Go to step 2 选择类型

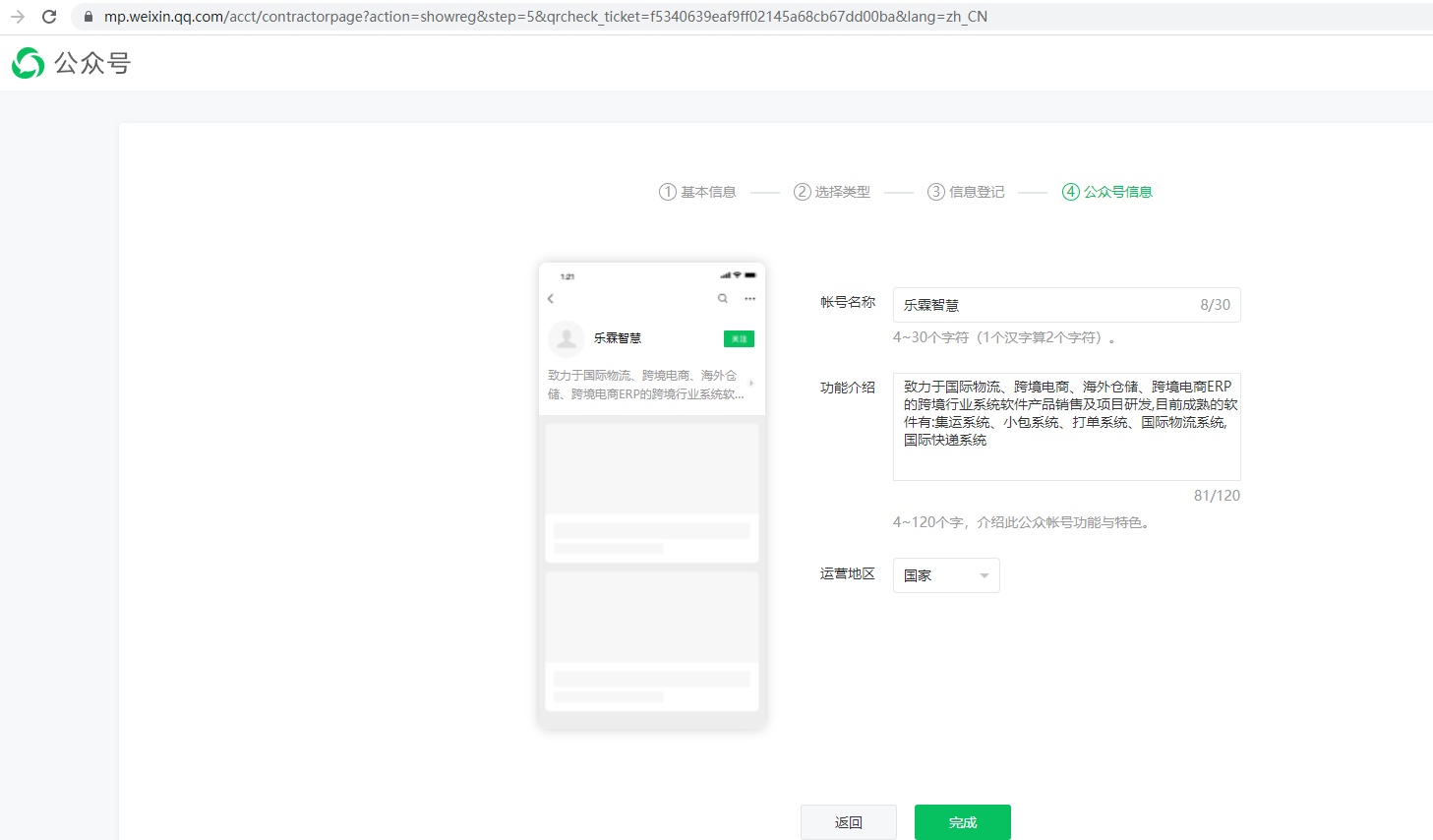click(x=832, y=192)
